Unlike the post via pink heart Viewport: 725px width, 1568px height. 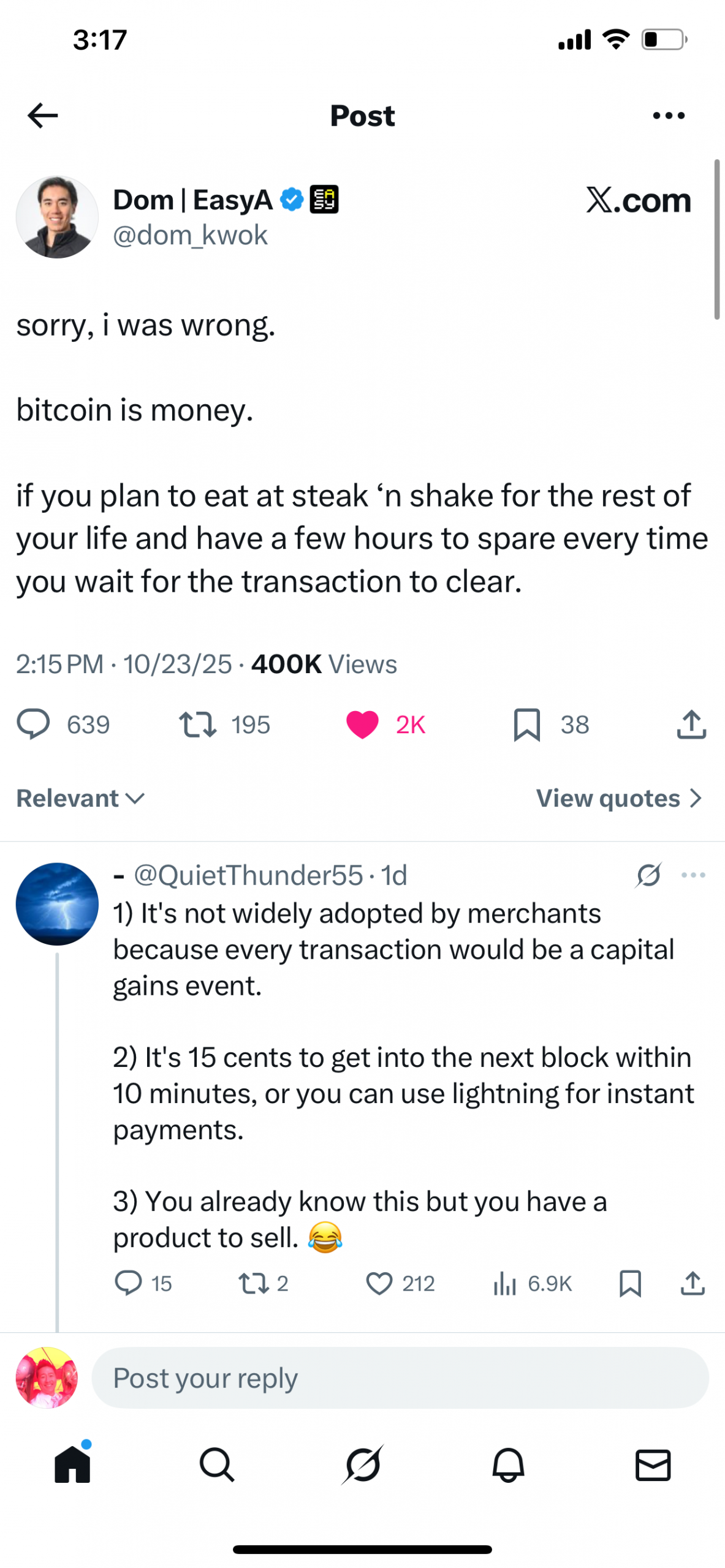pos(362,724)
